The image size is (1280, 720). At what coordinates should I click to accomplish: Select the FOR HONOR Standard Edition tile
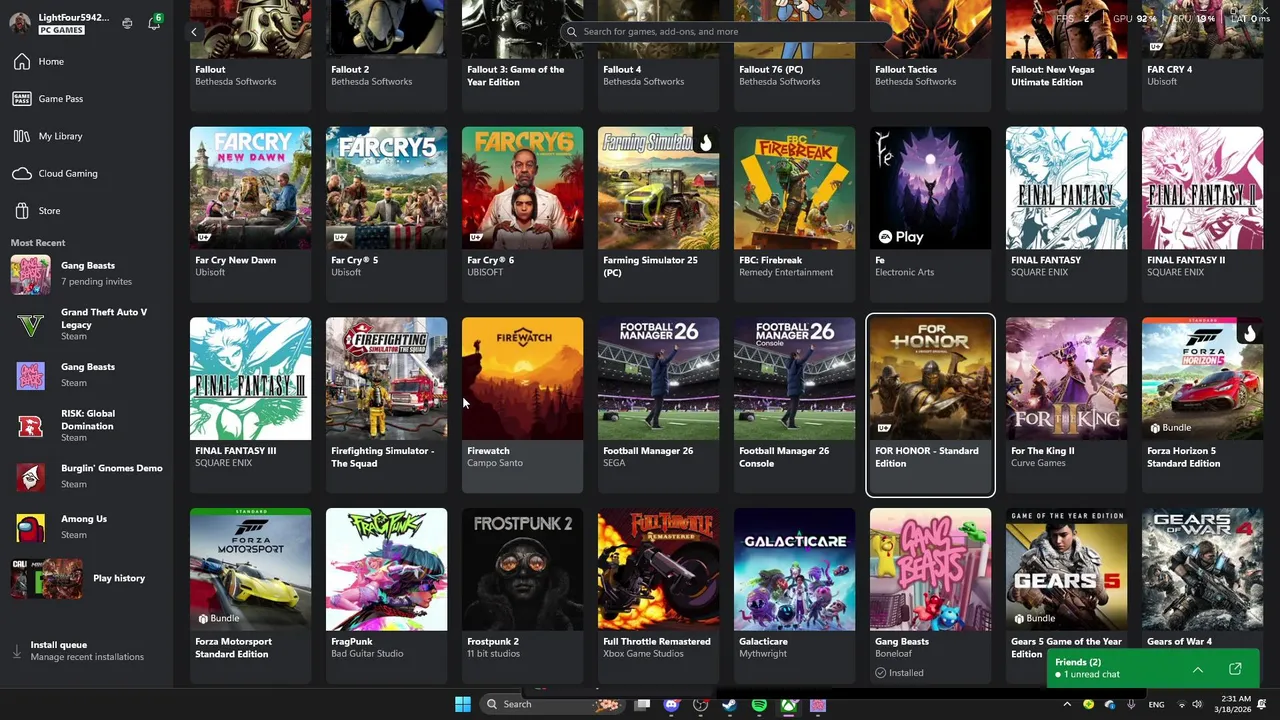[x=930, y=405]
